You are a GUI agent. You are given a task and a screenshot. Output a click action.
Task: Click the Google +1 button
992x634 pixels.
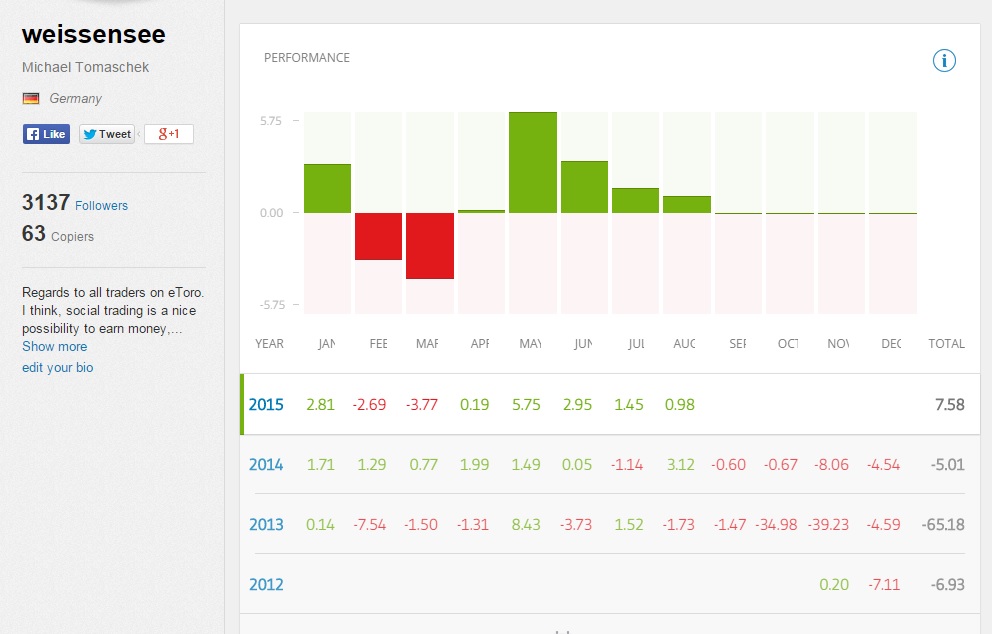click(168, 134)
